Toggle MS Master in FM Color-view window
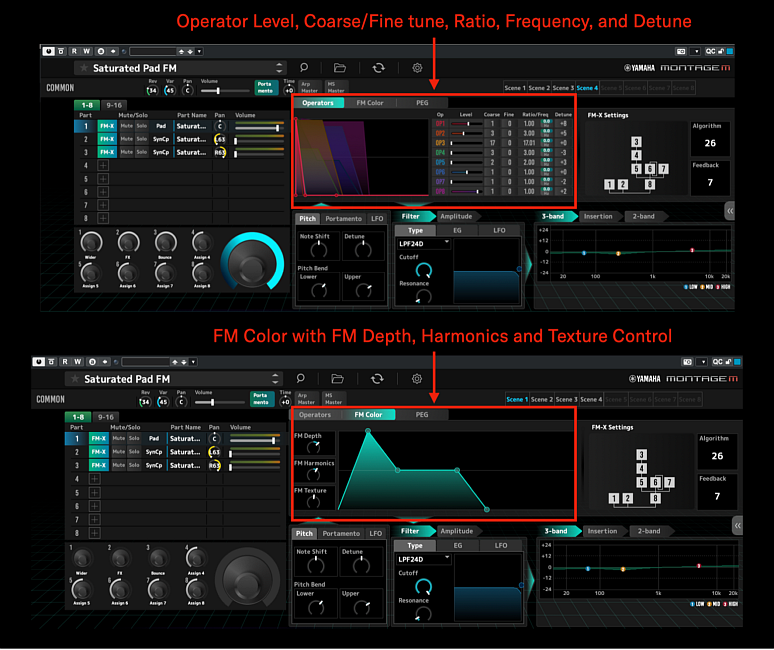Image resolution: width=774 pixels, height=650 pixels. tap(334, 399)
